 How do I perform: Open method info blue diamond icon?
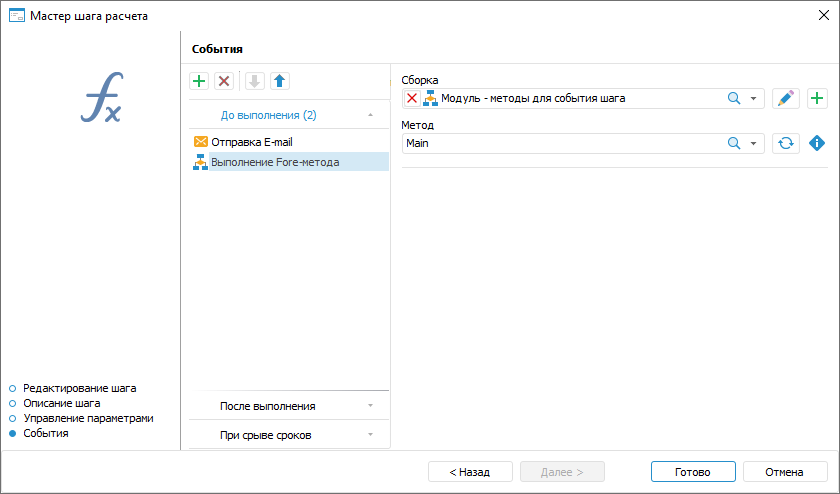click(x=817, y=143)
